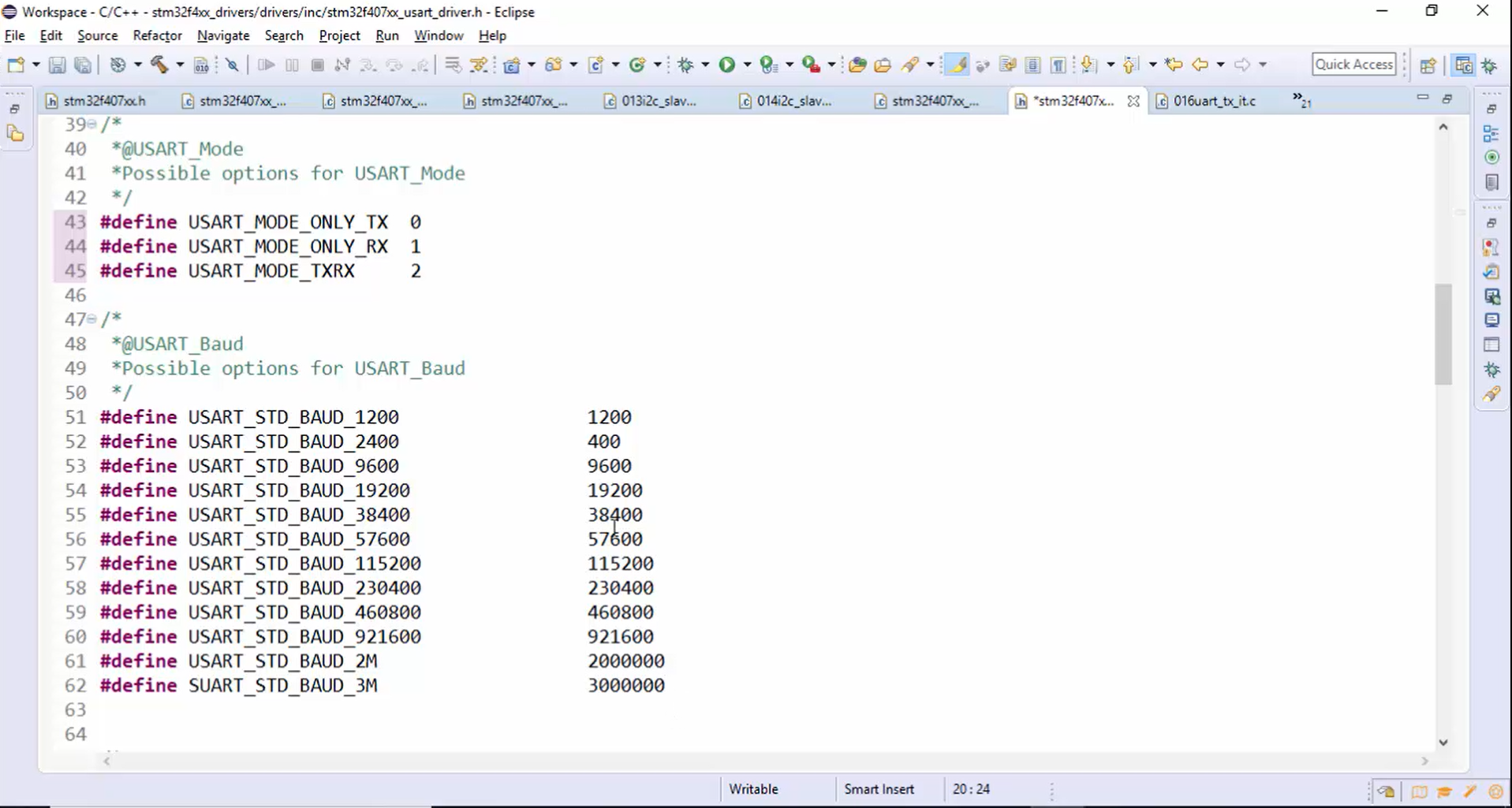Click the binary 010 build targets icon
The image size is (1512, 808).
pyautogui.click(x=201, y=65)
